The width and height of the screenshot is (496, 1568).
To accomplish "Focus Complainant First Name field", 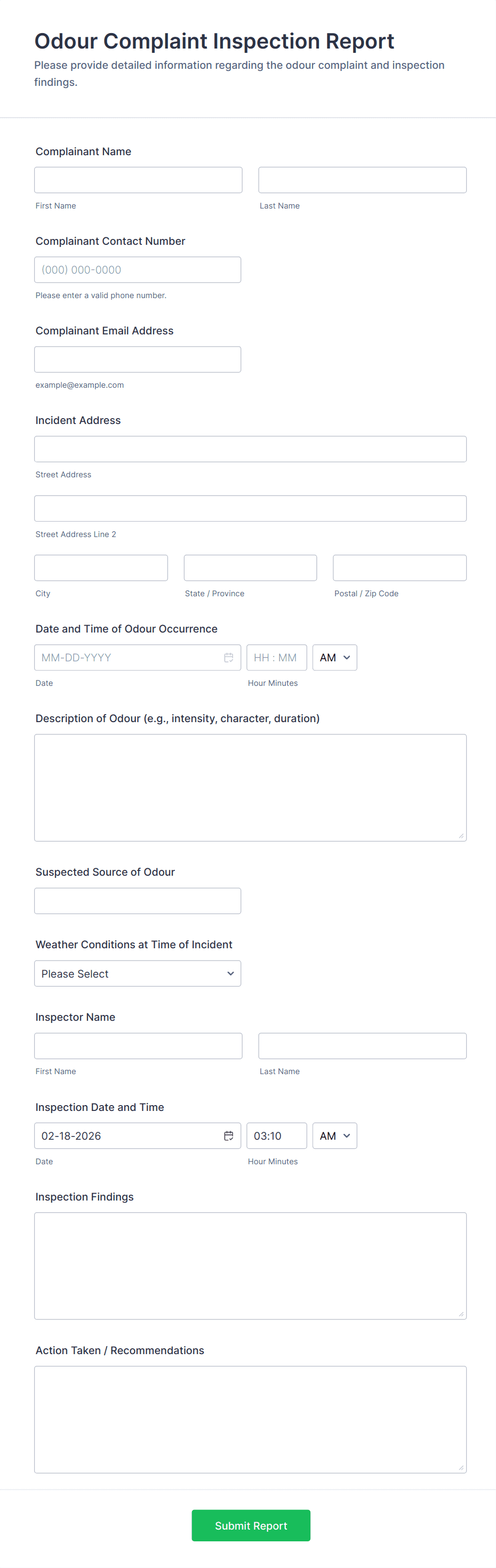I will [138, 180].
